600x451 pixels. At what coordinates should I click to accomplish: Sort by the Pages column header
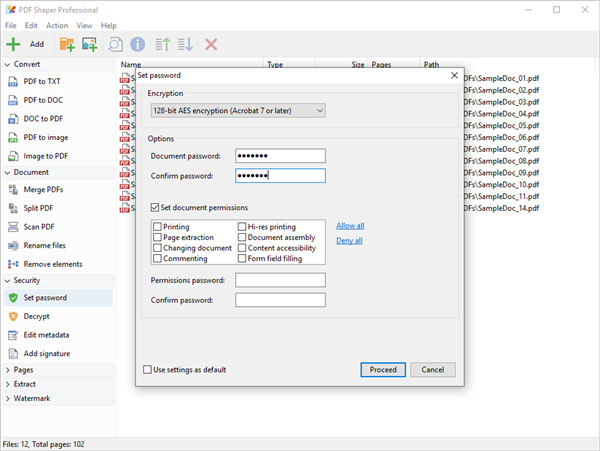coord(381,64)
